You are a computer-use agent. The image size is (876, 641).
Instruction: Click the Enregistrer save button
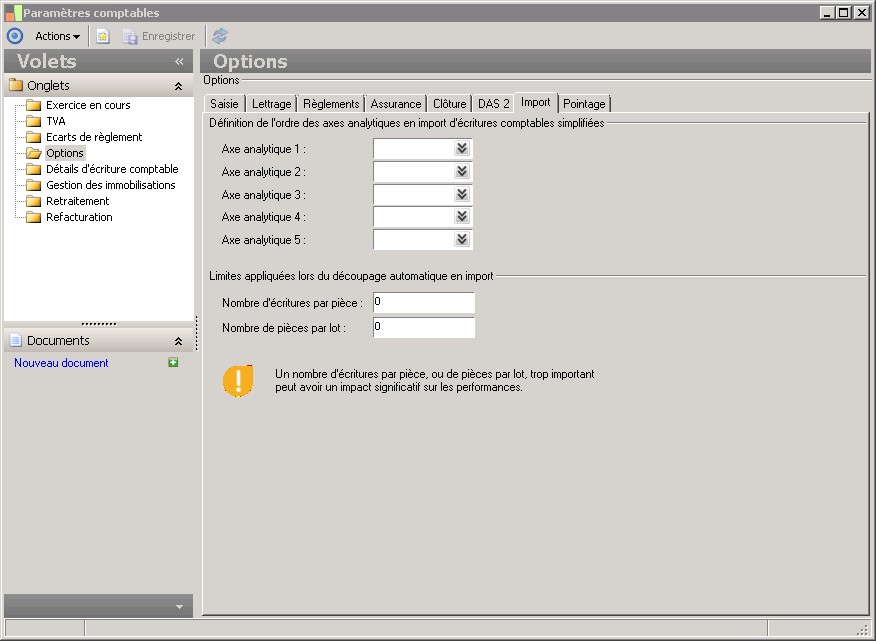pos(159,36)
